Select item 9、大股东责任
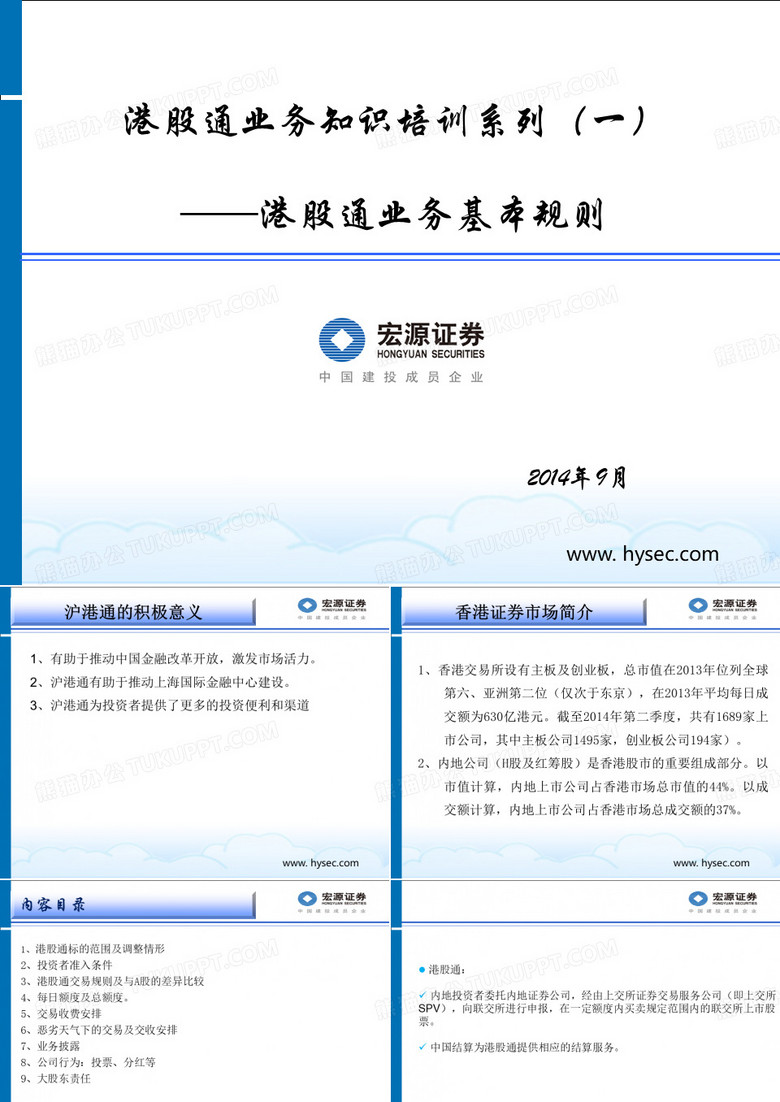 click(55, 1078)
